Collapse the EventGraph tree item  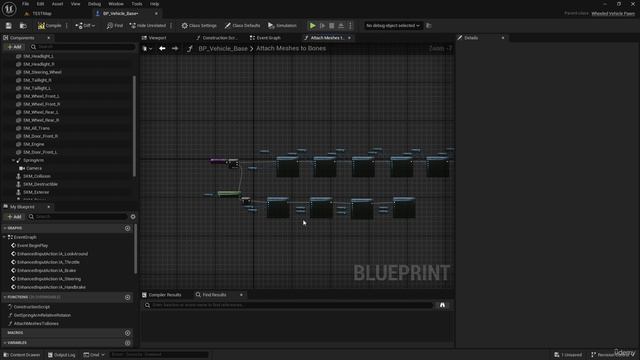pos(4,237)
